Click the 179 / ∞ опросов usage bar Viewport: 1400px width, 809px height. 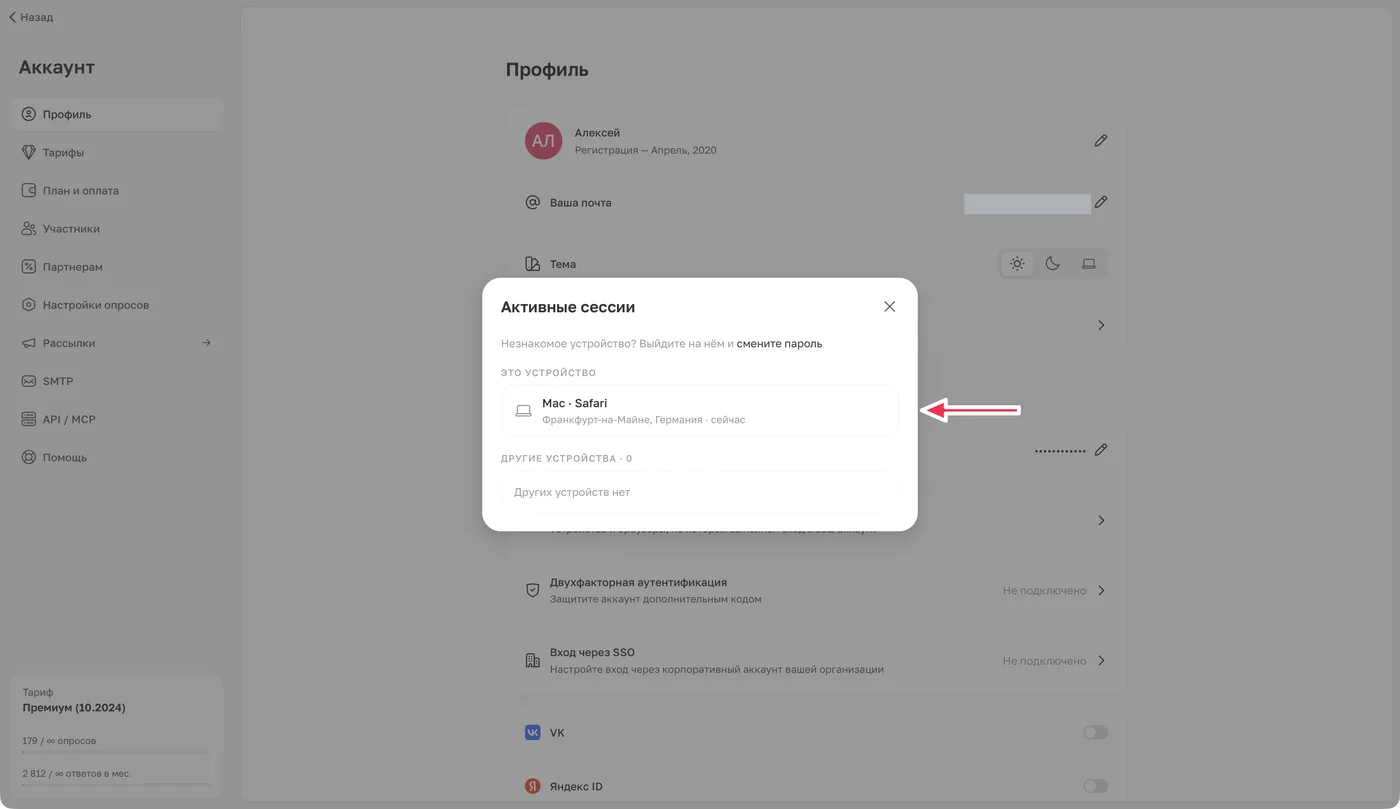117,751
